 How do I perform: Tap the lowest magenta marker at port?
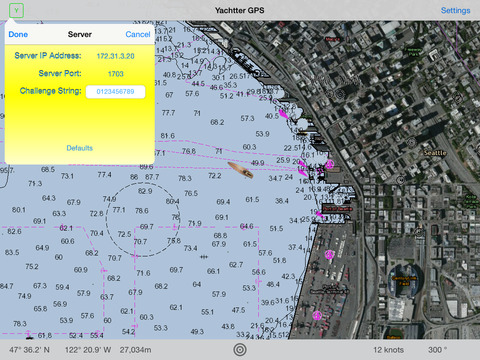(317, 315)
